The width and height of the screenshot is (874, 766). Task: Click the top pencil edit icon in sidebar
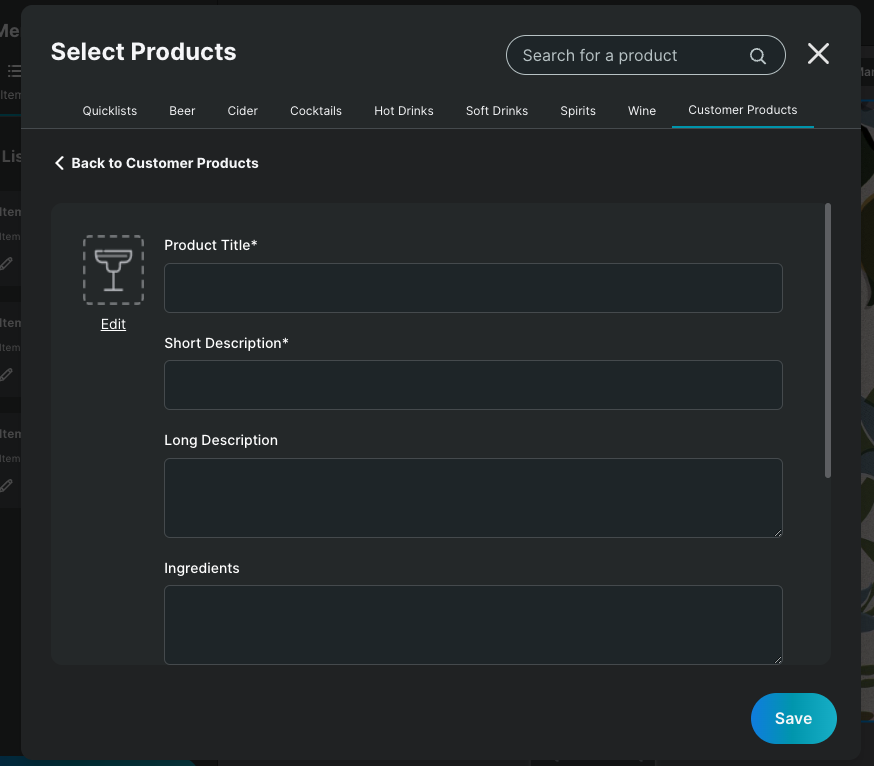[x=6, y=263]
